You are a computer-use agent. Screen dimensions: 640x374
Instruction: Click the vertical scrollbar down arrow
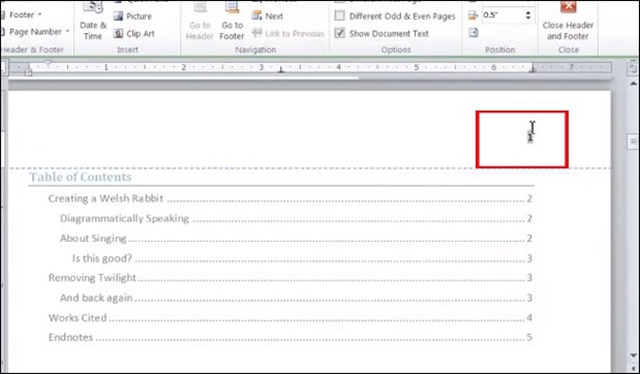633,356
